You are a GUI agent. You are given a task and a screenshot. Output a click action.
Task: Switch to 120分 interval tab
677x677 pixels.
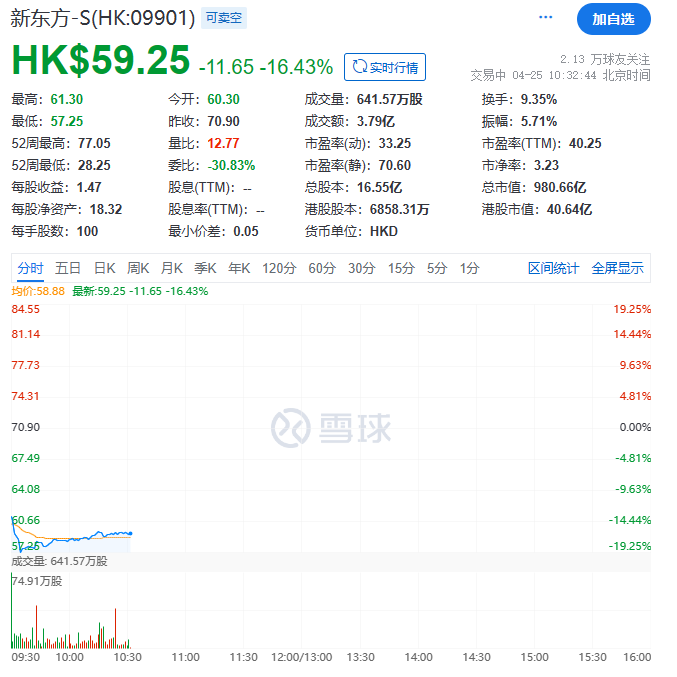[x=279, y=268]
